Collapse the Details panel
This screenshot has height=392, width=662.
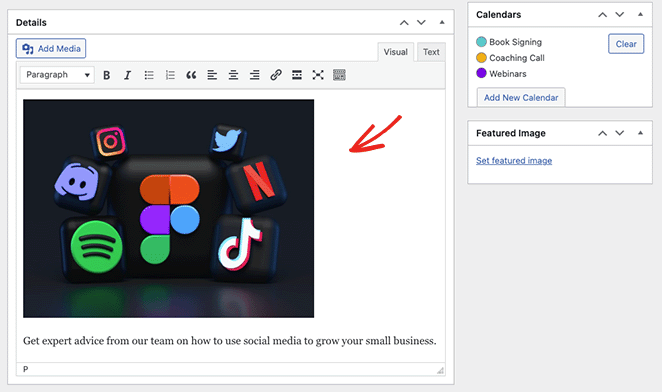442,22
